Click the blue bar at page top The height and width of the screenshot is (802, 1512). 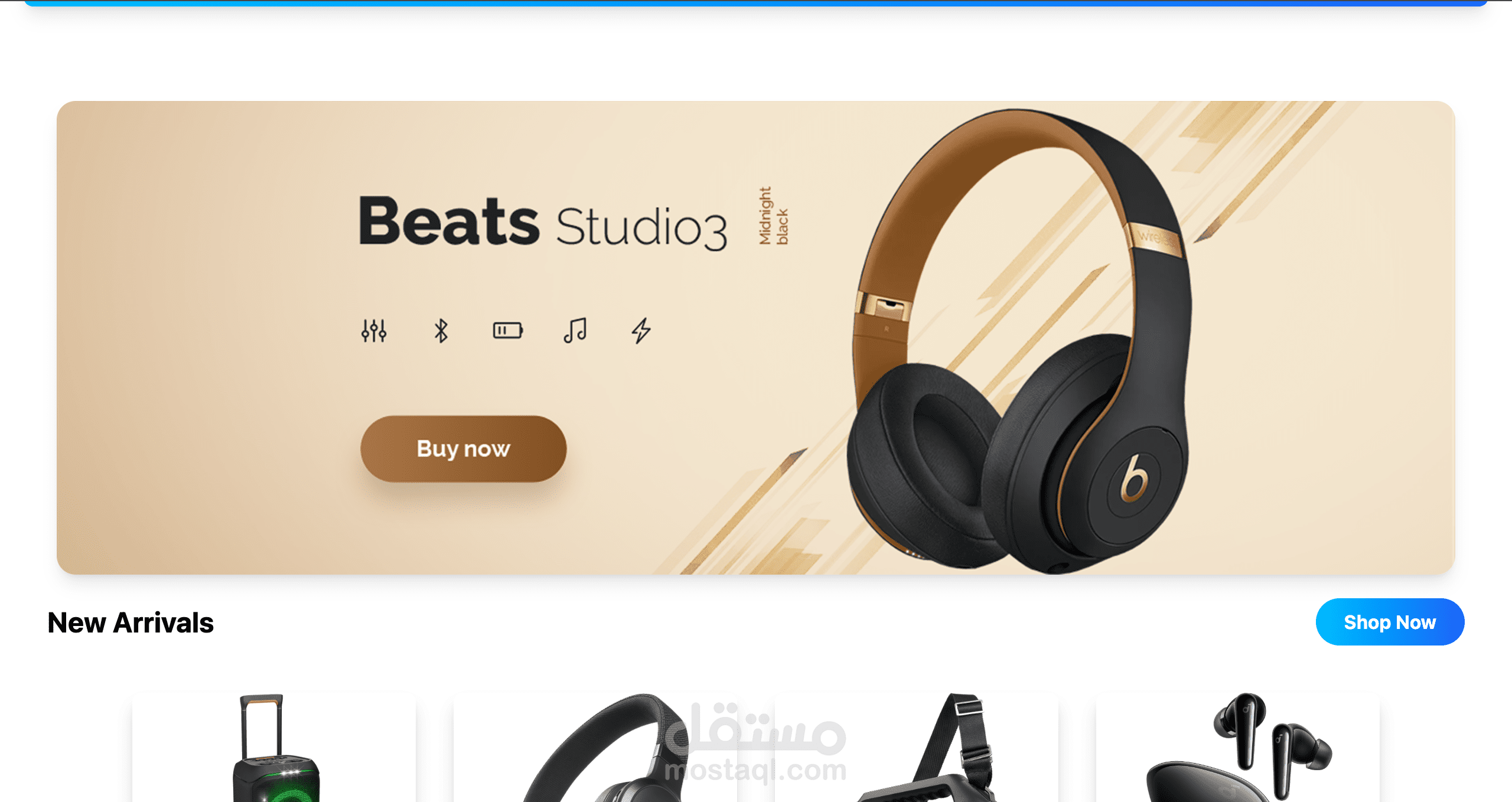756,3
